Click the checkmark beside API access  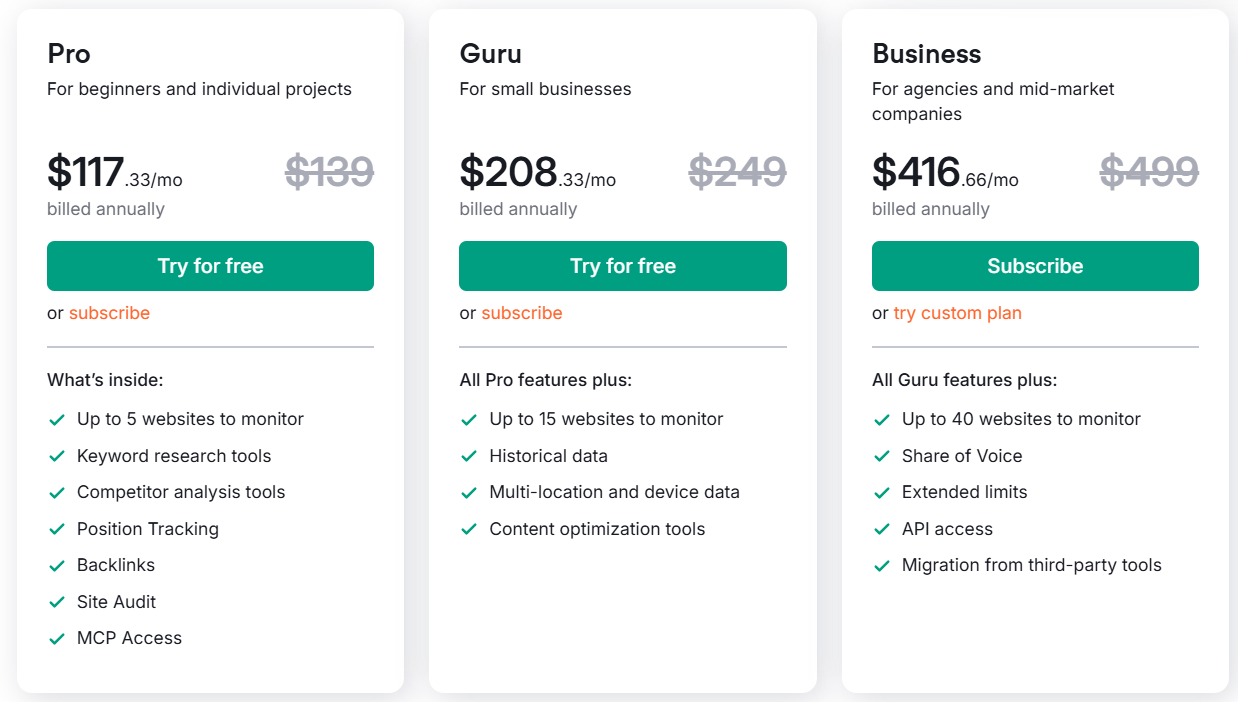(881, 528)
